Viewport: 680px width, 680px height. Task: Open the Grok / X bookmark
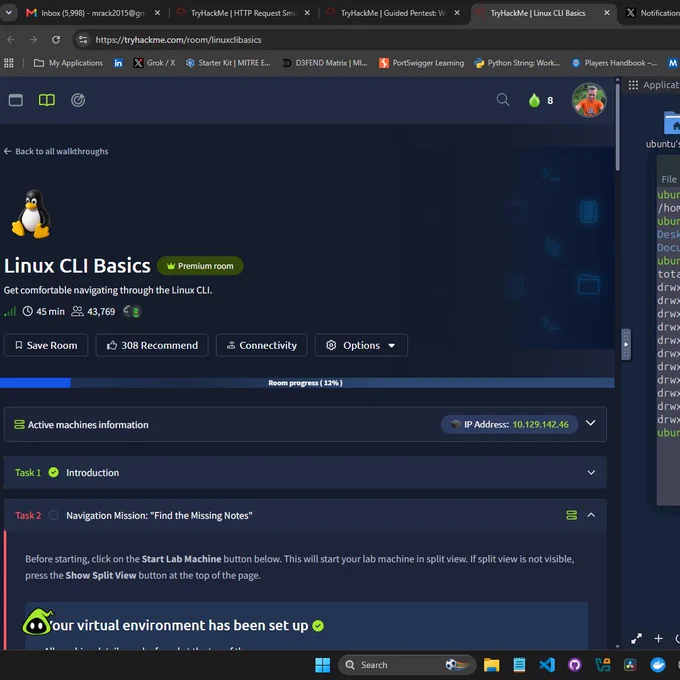point(154,63)
